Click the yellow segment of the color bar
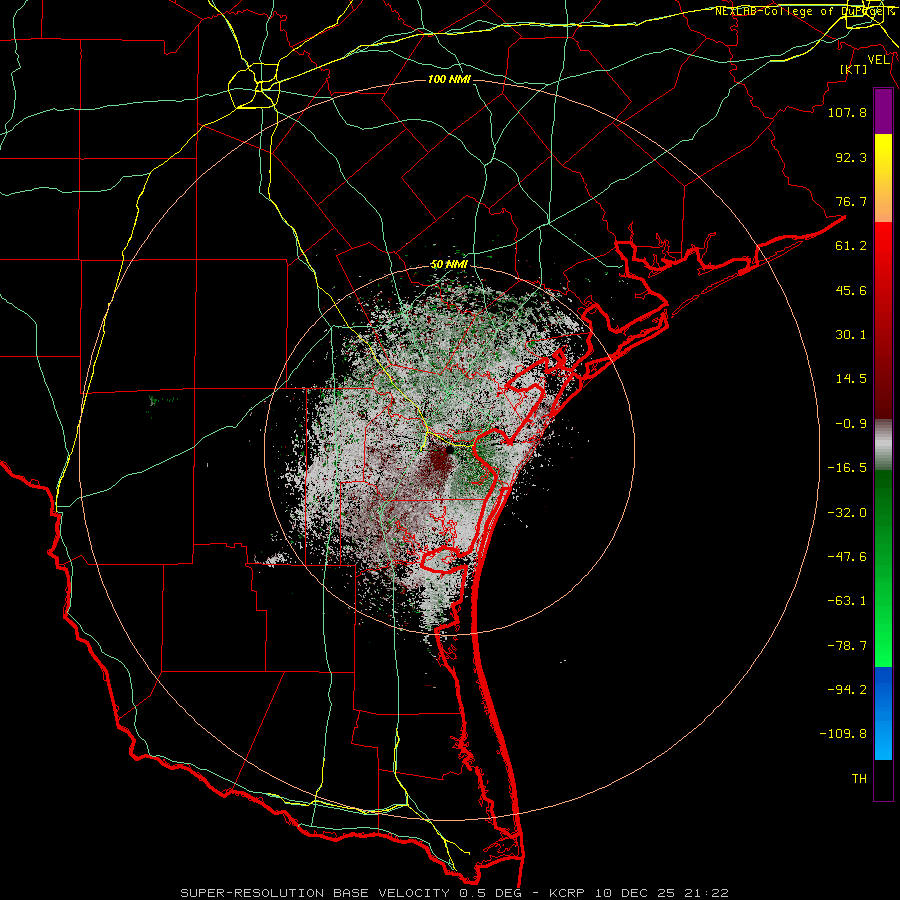The image size is (900, 900). pyautogui.click(x=883, y=155)
